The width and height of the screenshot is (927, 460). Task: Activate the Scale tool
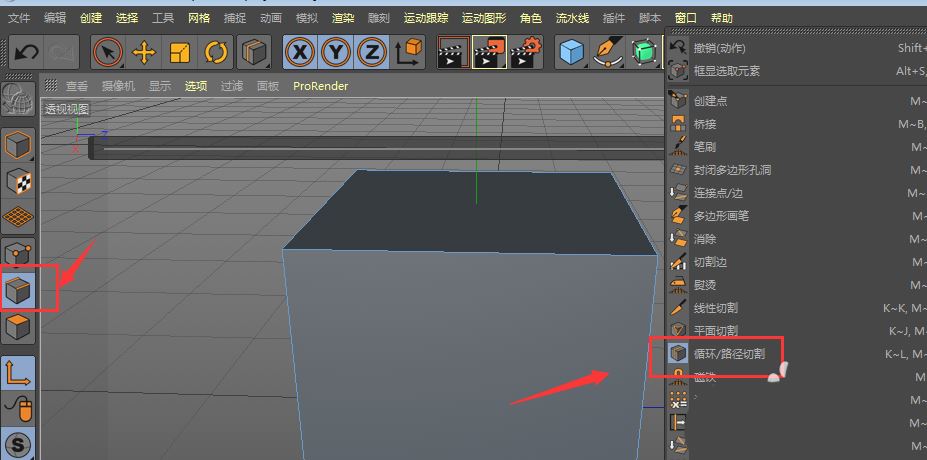click(x=180, y=52)
